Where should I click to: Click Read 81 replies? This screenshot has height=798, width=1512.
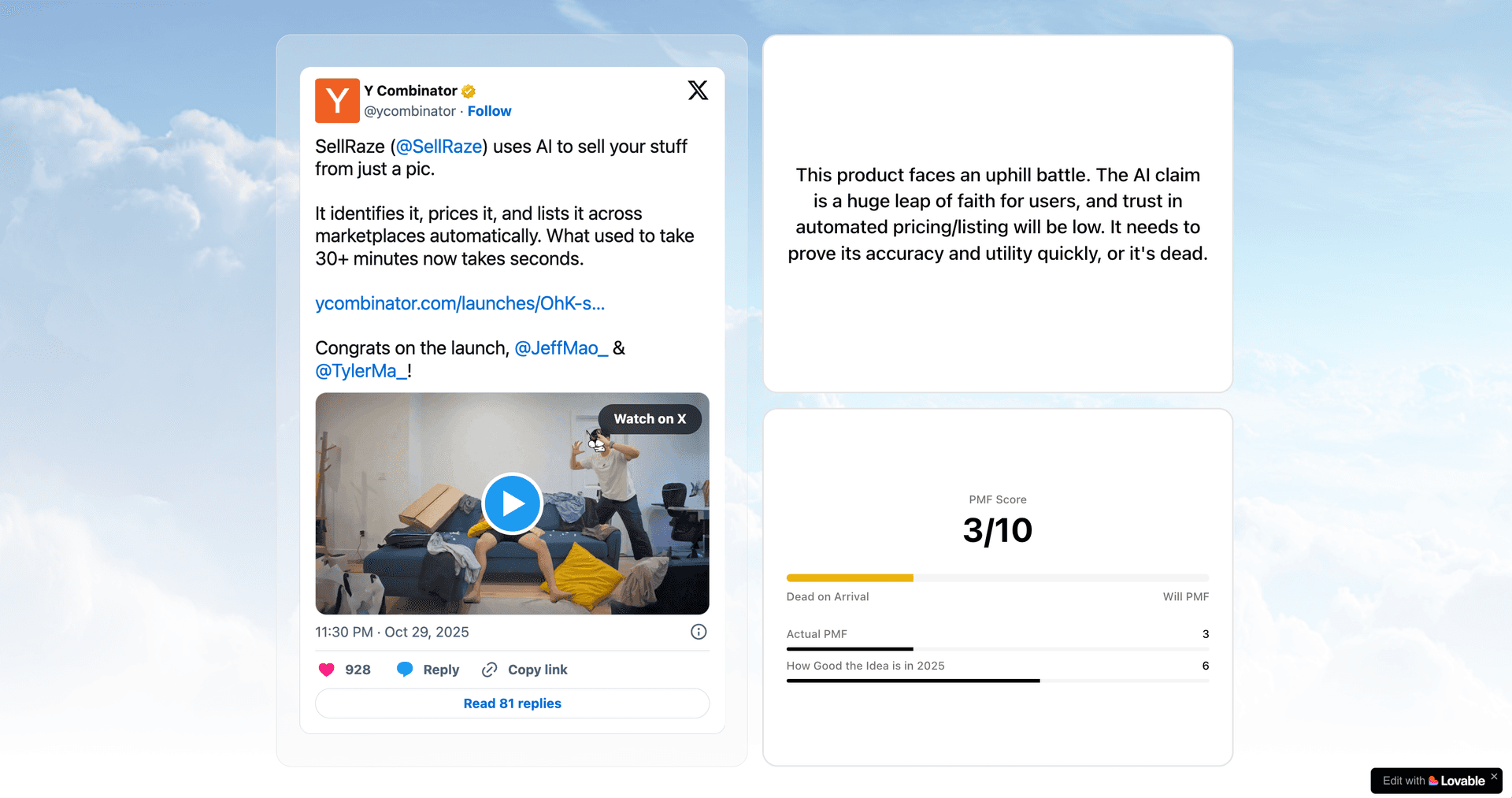click(x=512, y=703)
